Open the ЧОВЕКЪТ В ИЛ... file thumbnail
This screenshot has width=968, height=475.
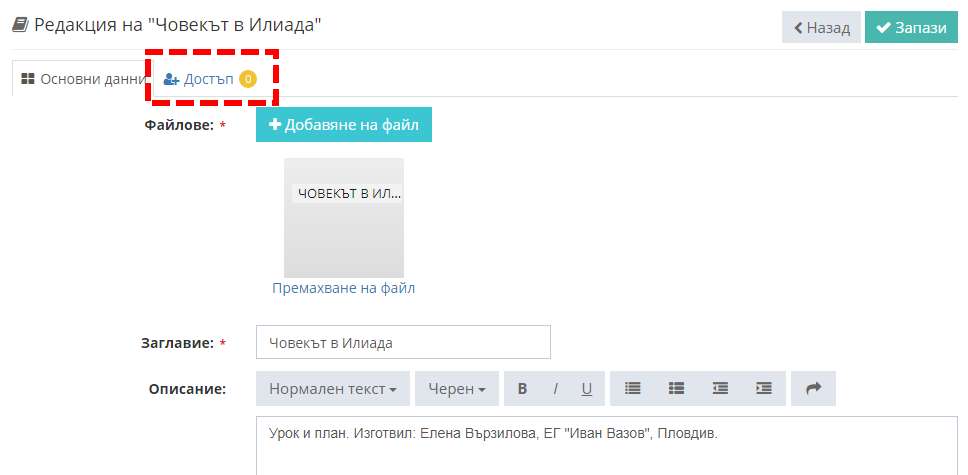click(344, 217)
